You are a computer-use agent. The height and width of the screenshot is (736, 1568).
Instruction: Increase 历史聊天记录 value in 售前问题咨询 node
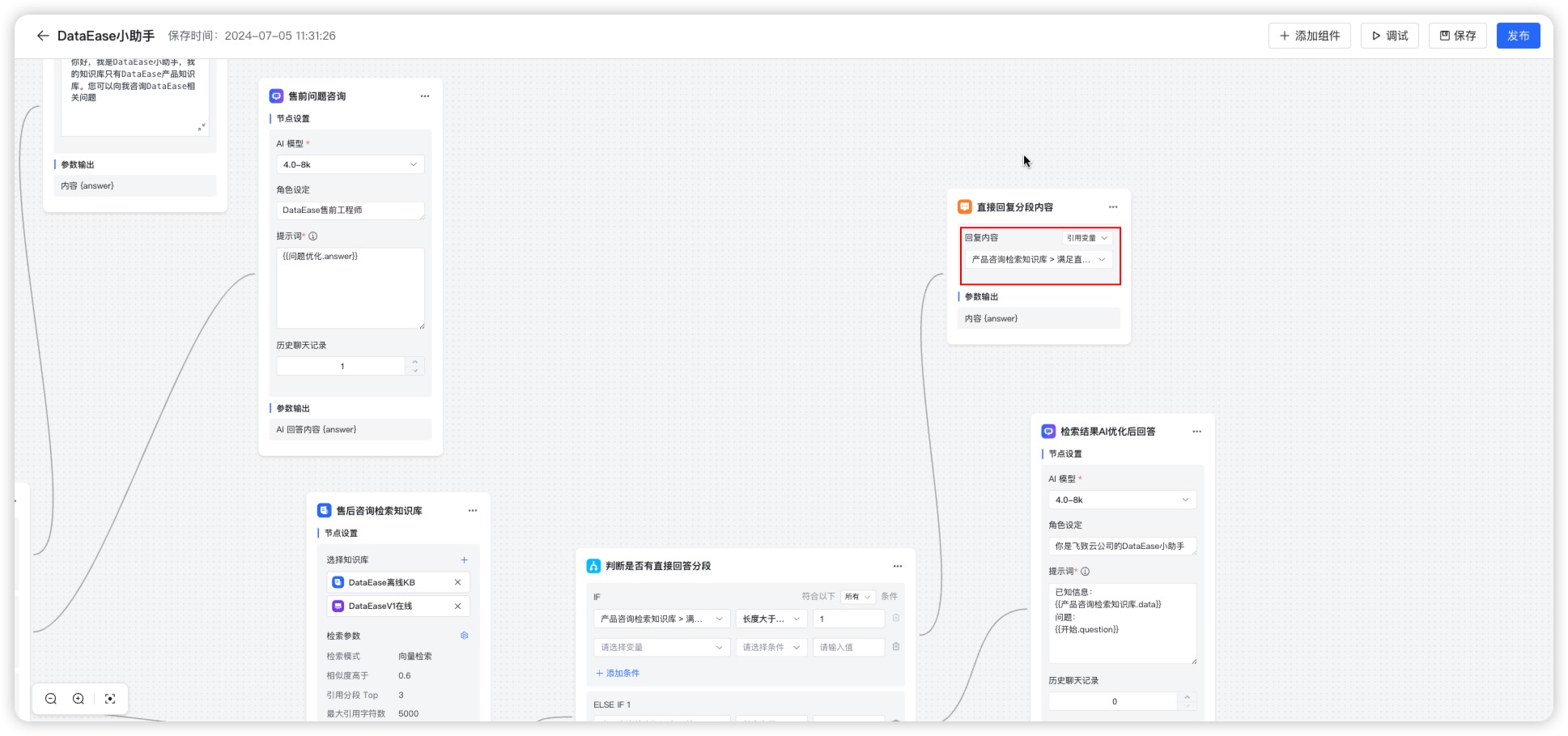[414, 362]
